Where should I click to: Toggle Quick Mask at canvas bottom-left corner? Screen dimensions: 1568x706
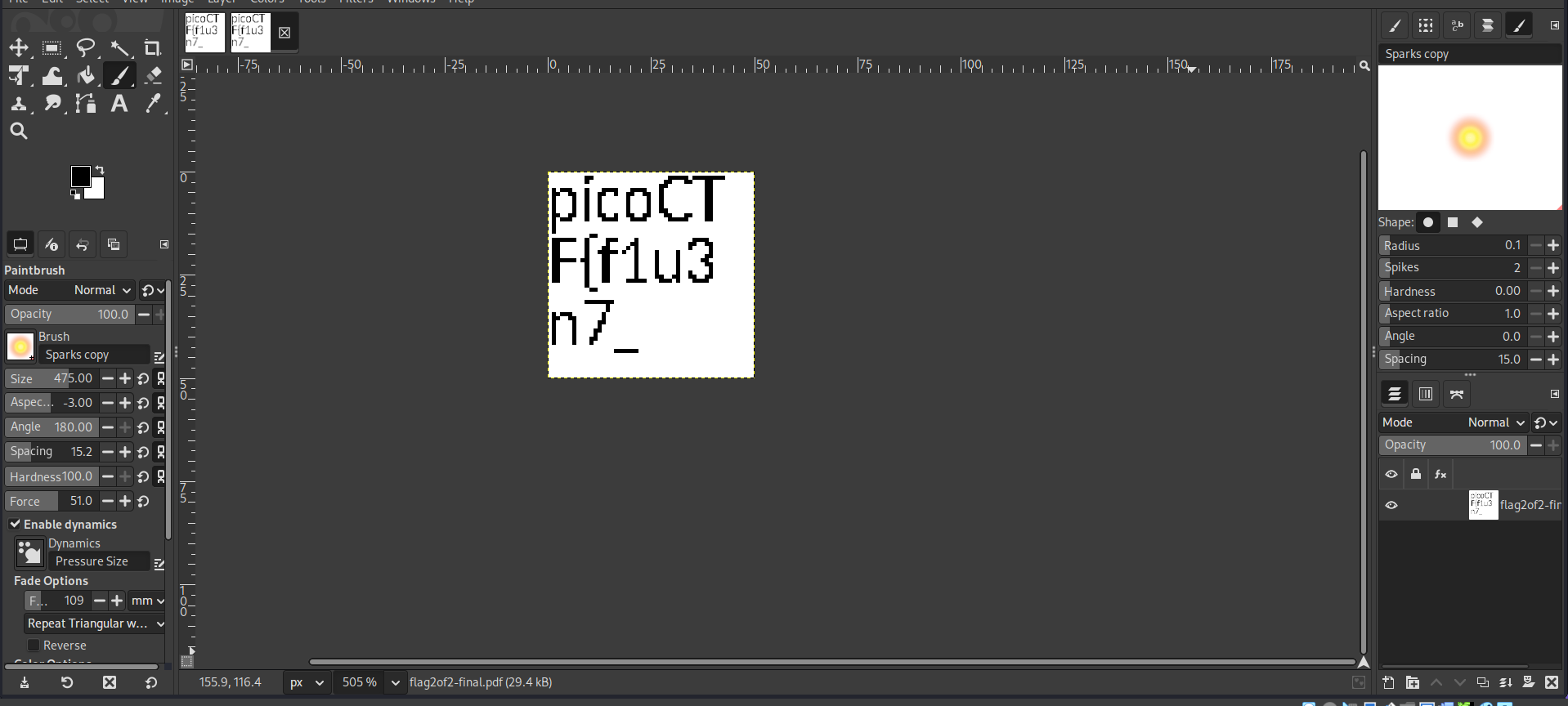click(x=187, y=661)
